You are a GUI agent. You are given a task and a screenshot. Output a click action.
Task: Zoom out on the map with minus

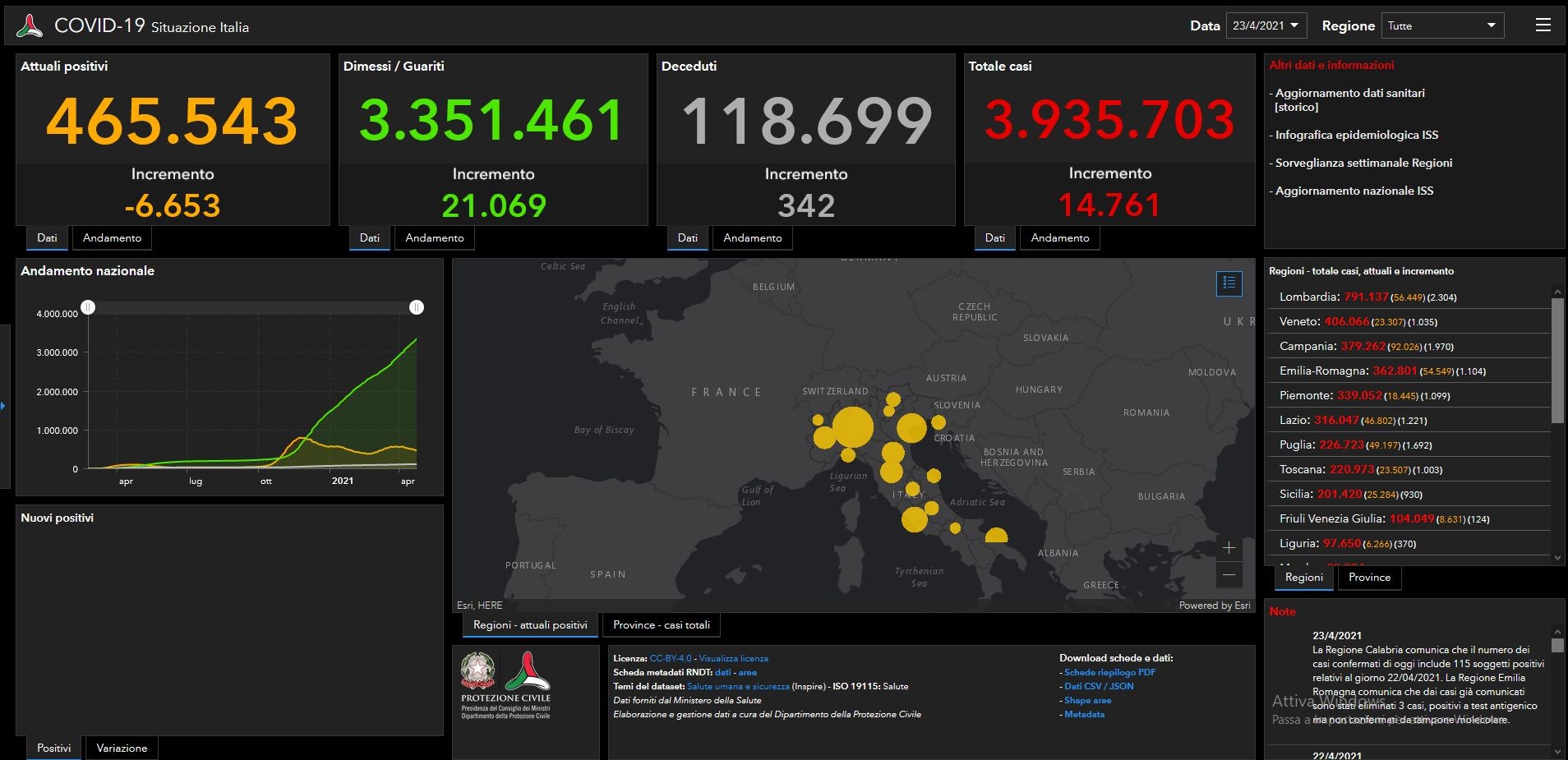[x=1229, y=575]
